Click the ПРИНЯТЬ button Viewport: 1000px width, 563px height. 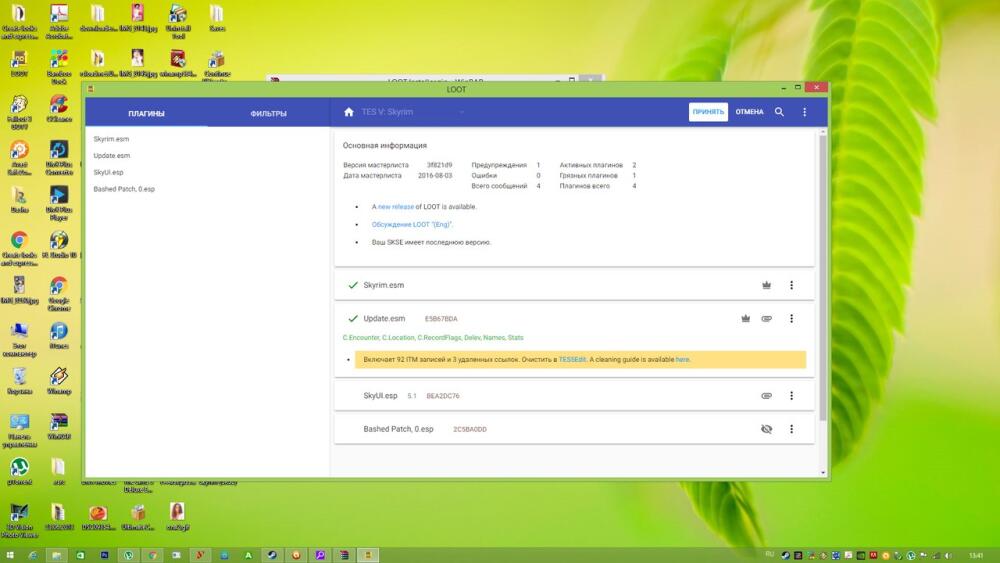pyautogui.click(x=708, y=112)
